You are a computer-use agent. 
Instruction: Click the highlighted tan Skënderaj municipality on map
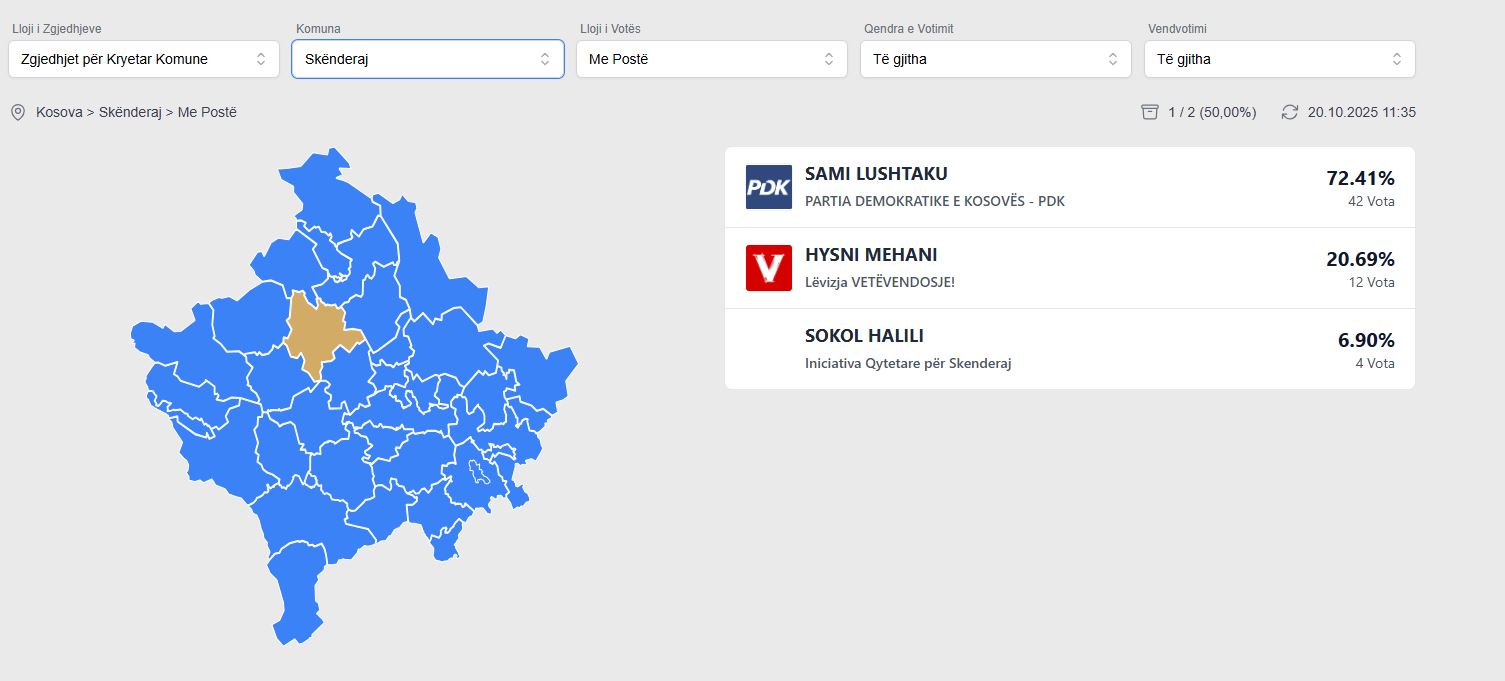[x=318, y=333]
